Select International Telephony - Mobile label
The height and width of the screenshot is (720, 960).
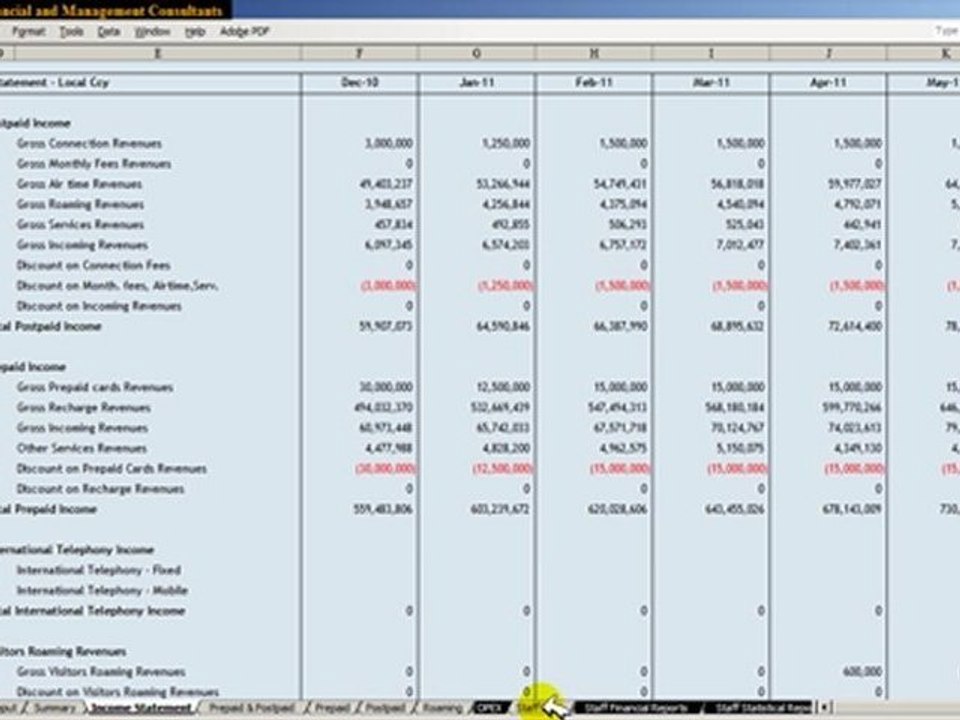click(x=102, y=590)
